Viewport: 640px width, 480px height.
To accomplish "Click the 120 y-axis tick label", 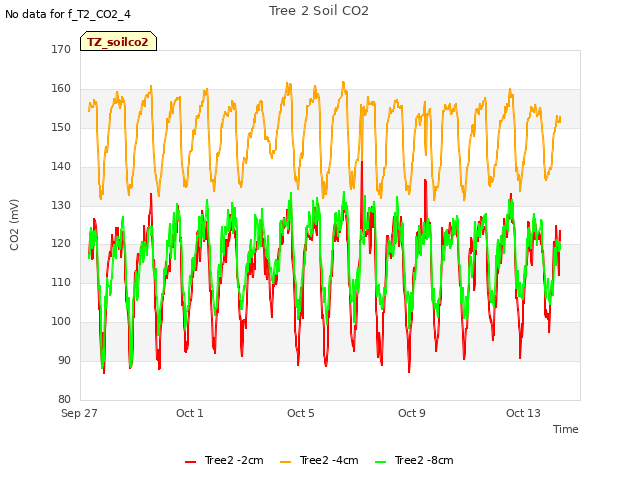I will [61, 244].
